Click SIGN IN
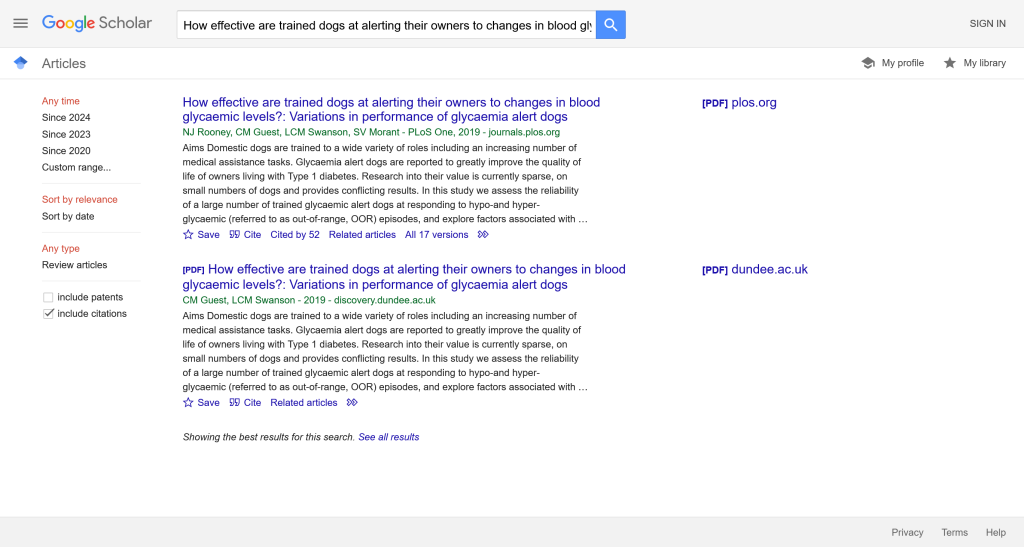Screen dimensions: 1024x547 point(987,23)
